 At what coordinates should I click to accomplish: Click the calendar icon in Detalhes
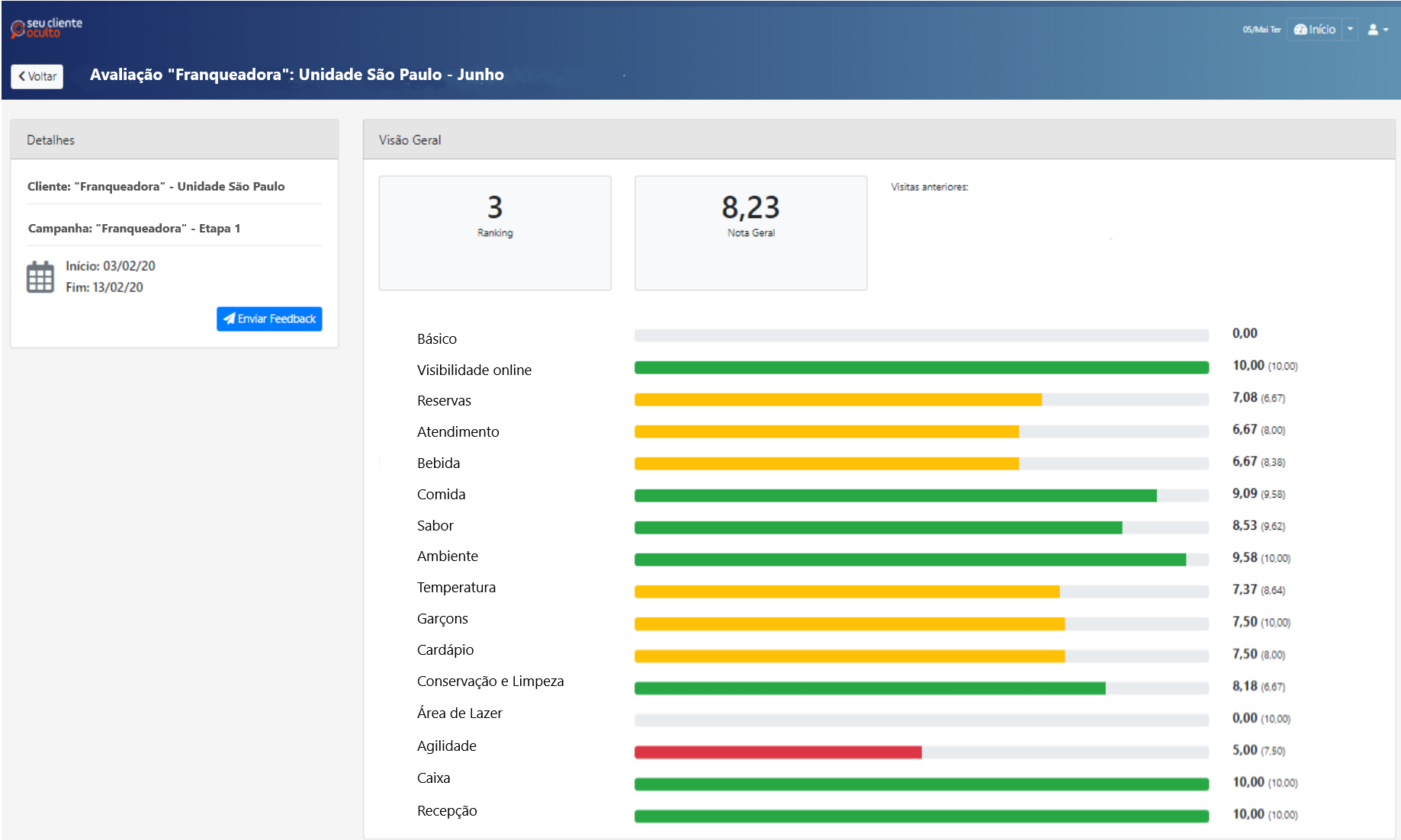(x=40, y=277)
